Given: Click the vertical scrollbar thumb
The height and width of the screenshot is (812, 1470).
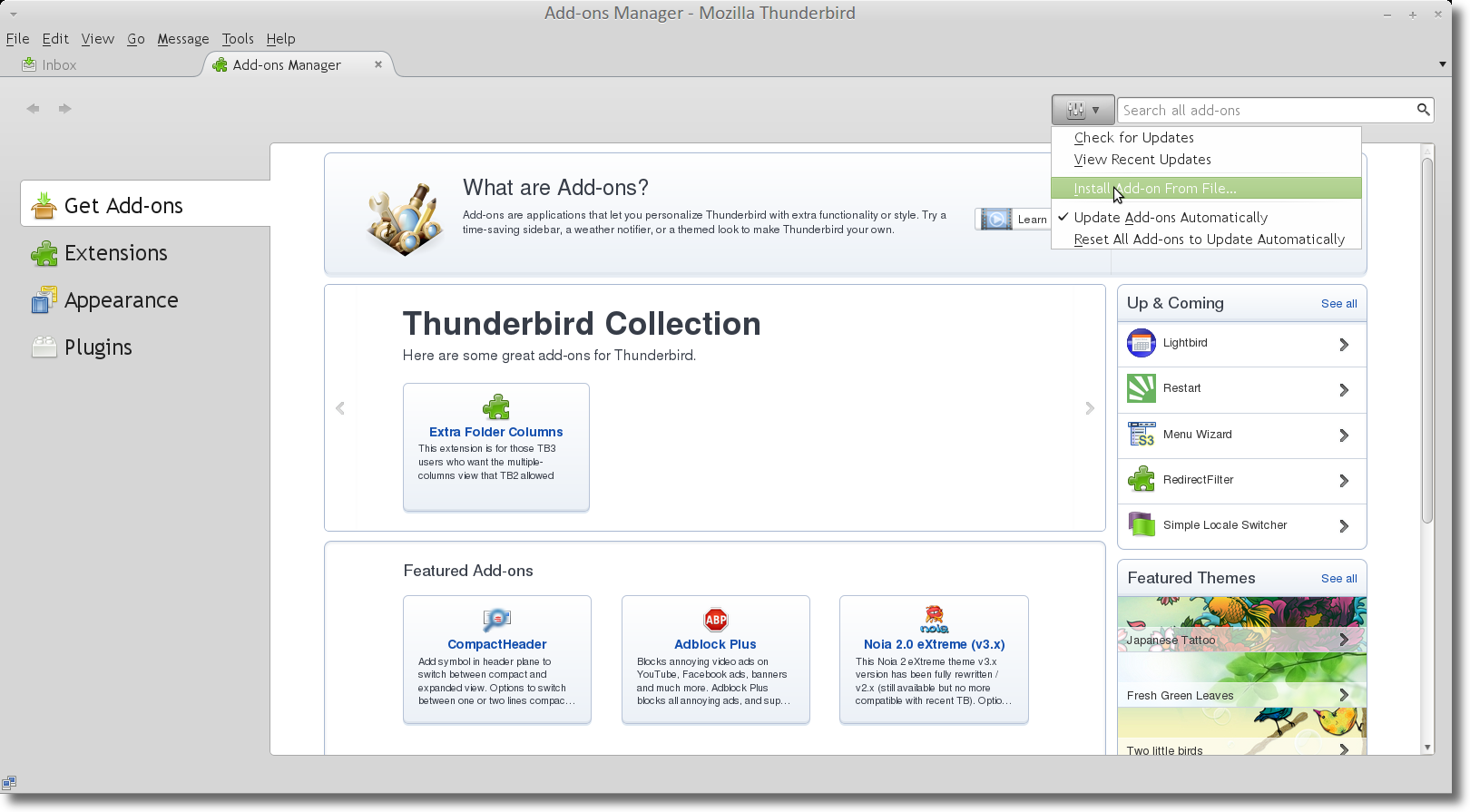Looking at the screenshot, I should 1427,340.
